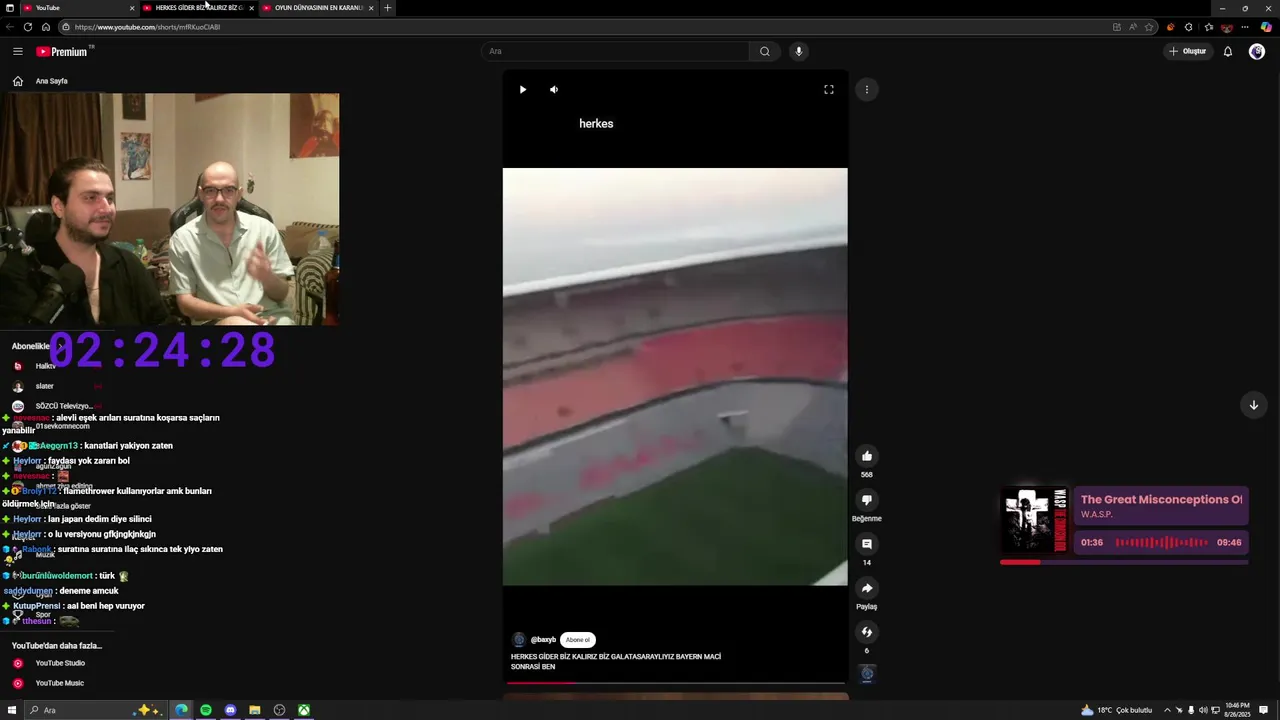1280x720 pixels.
Task: Remix this Shorts video
Action: click(867, 632)
